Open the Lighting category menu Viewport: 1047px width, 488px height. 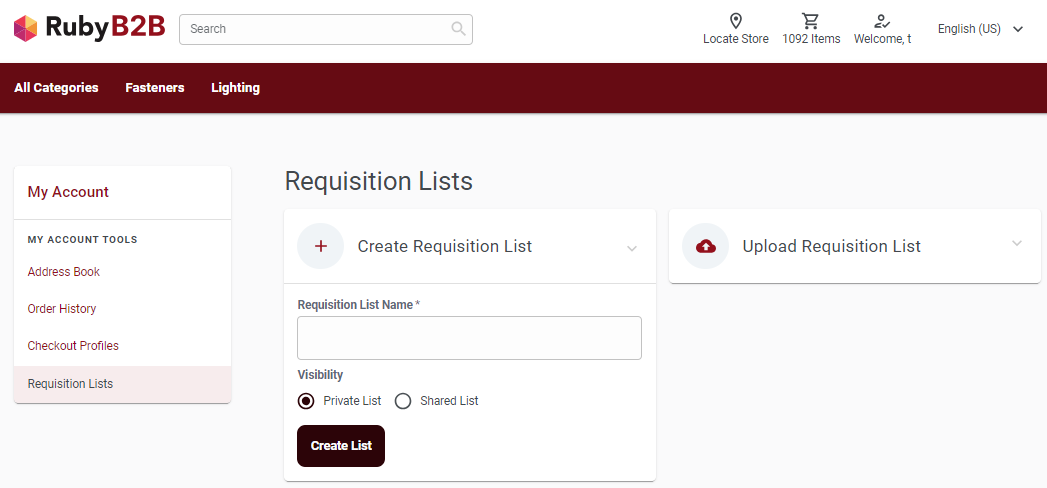pyautogui.click(x=235, y=88)
